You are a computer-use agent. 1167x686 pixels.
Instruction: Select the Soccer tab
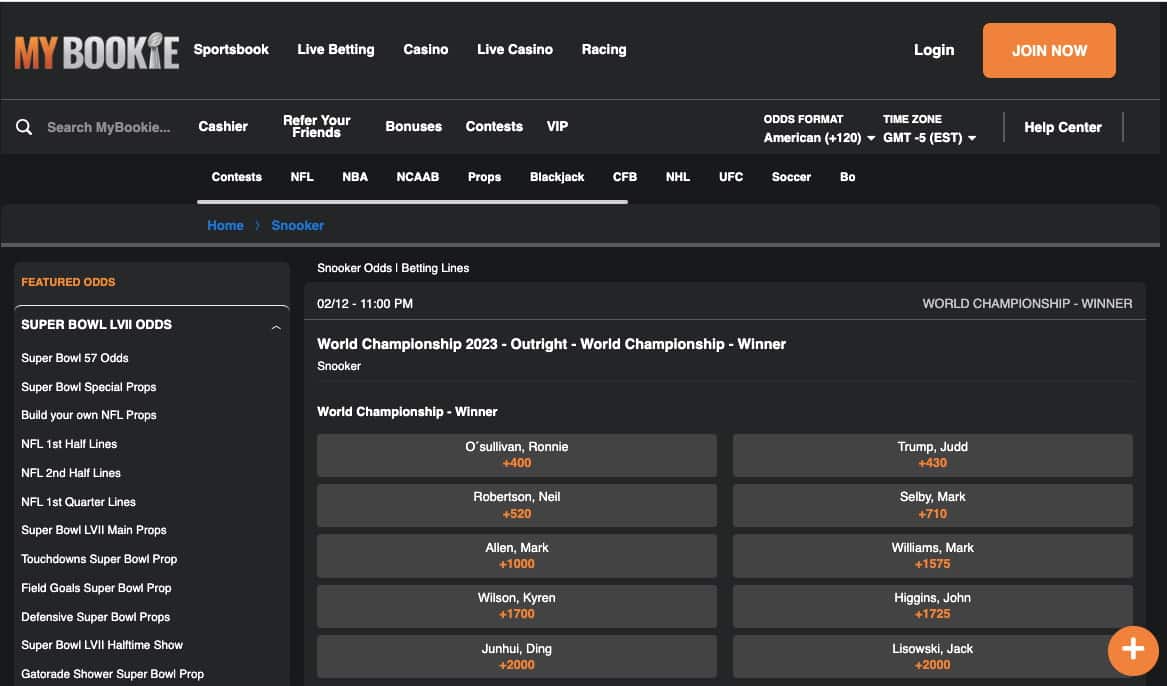click(791, 177)
